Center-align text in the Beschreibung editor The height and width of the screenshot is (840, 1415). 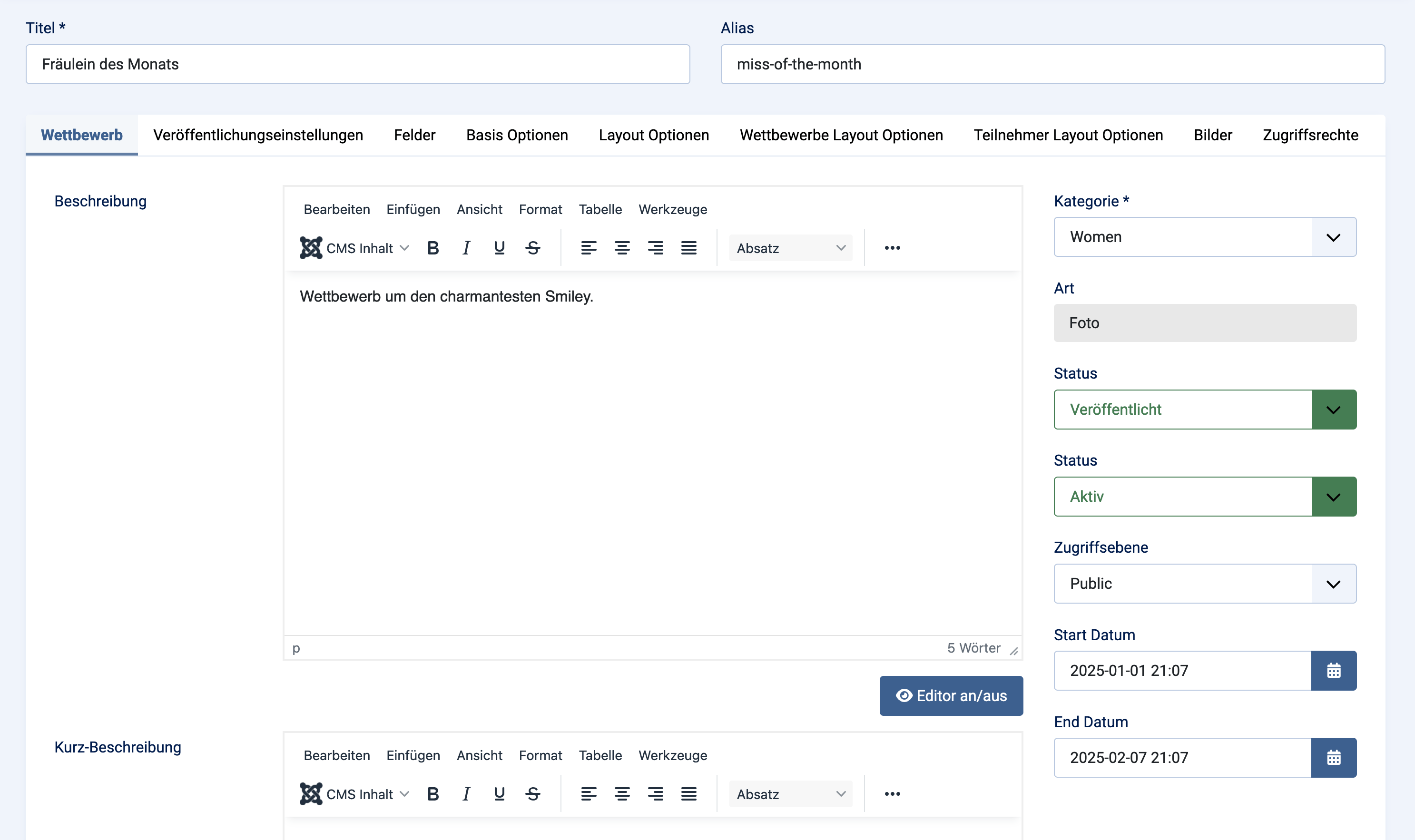pos(622,248)
